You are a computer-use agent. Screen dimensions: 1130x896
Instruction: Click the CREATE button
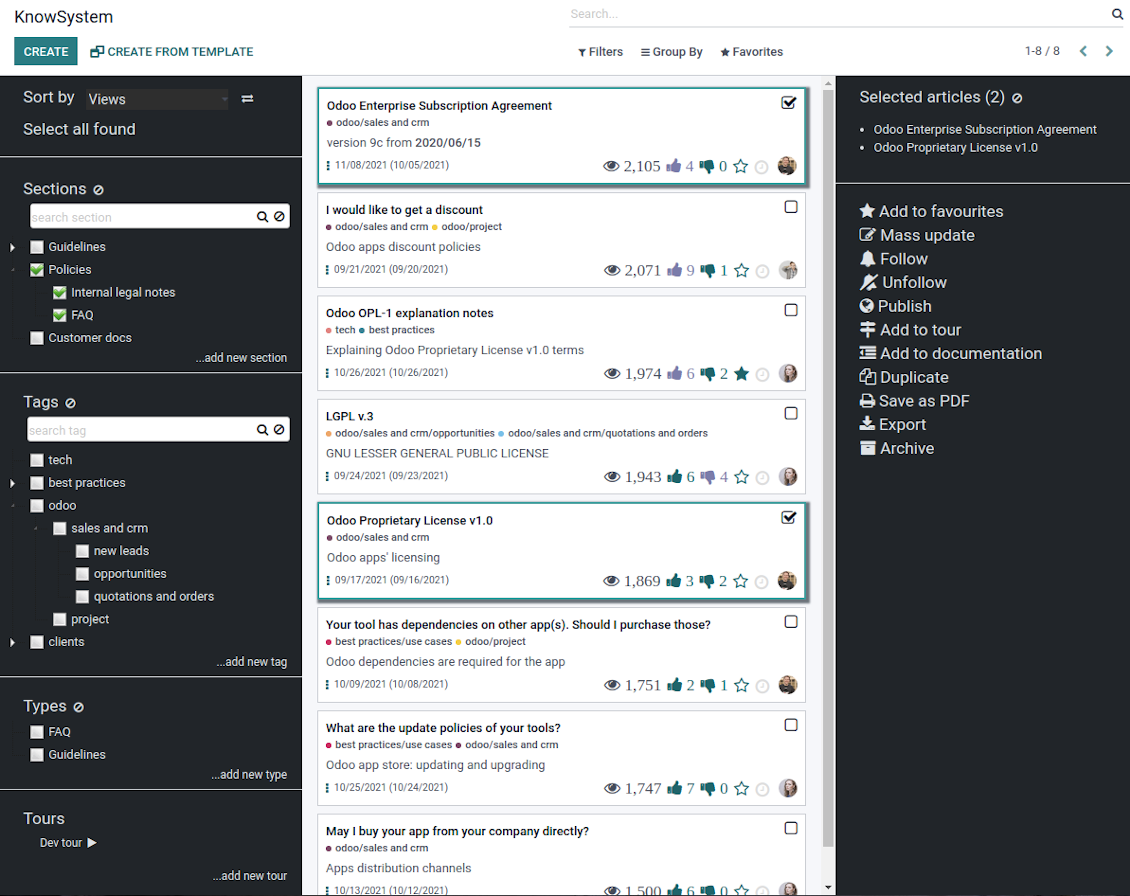coord(45,51)
